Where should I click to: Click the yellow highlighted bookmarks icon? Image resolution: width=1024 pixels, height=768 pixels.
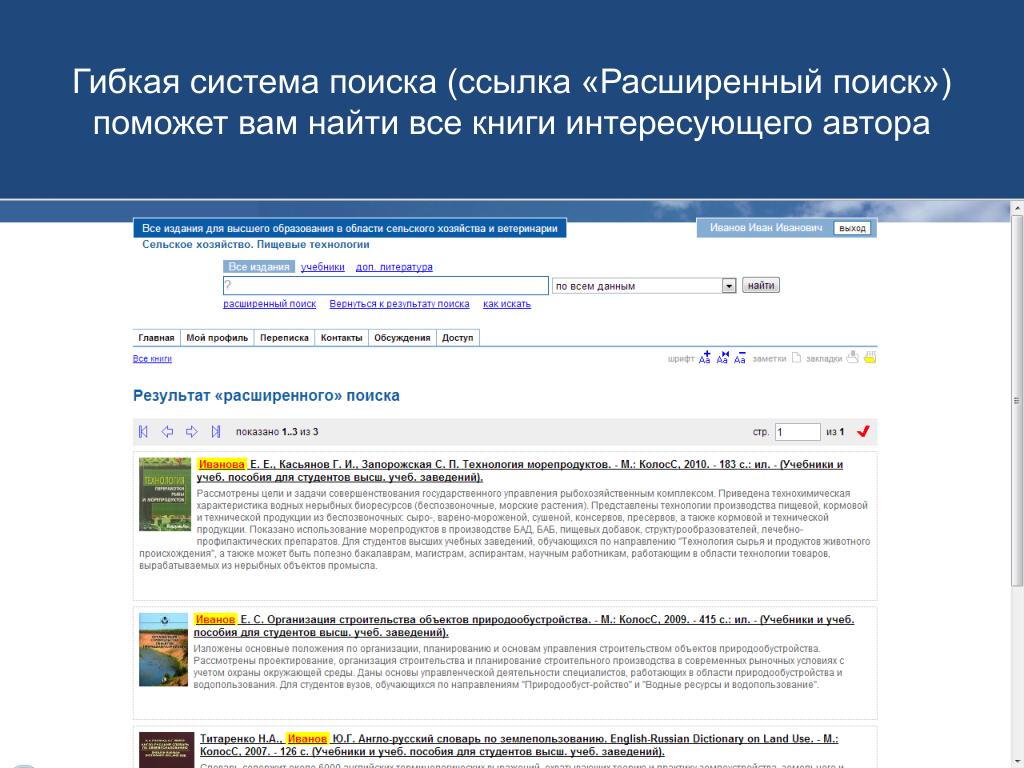click(870, 357)
